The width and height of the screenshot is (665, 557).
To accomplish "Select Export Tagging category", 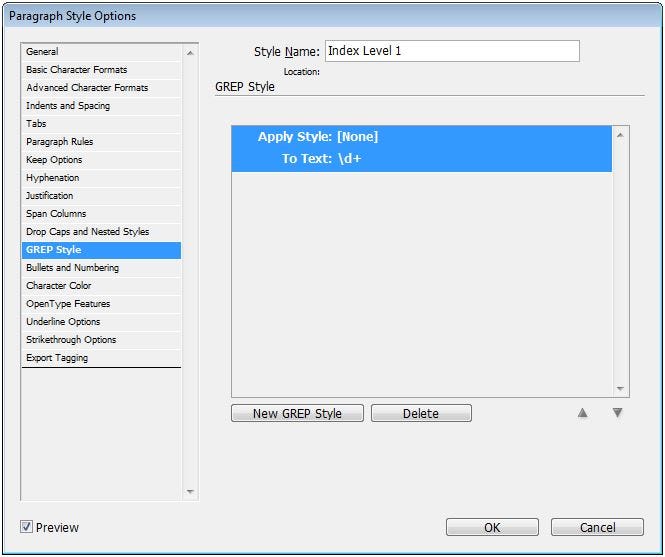I will point(101,358).
